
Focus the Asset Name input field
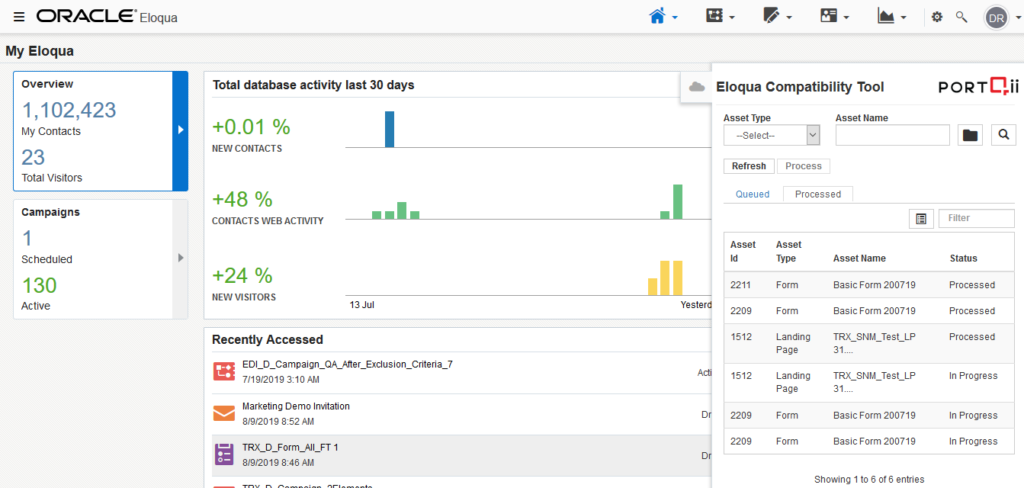892,135
